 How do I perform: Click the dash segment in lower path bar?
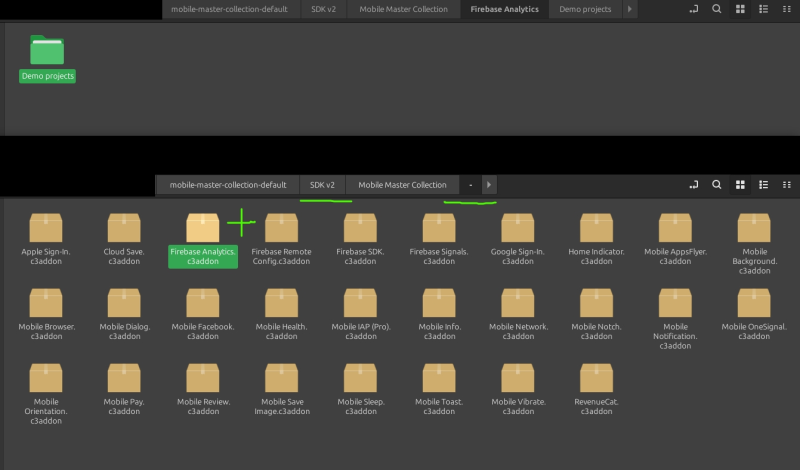470,185
